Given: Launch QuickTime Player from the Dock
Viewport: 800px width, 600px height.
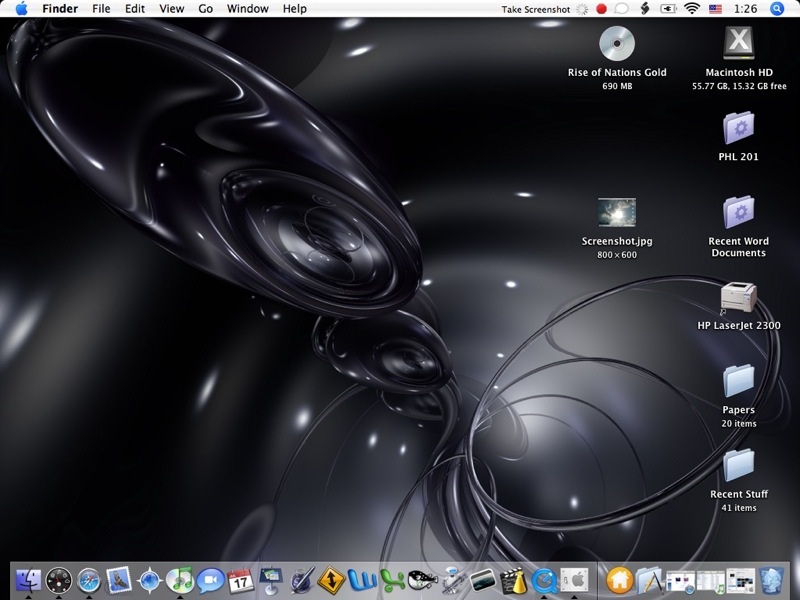Looking at the screenshot, I should pos(543,580).
